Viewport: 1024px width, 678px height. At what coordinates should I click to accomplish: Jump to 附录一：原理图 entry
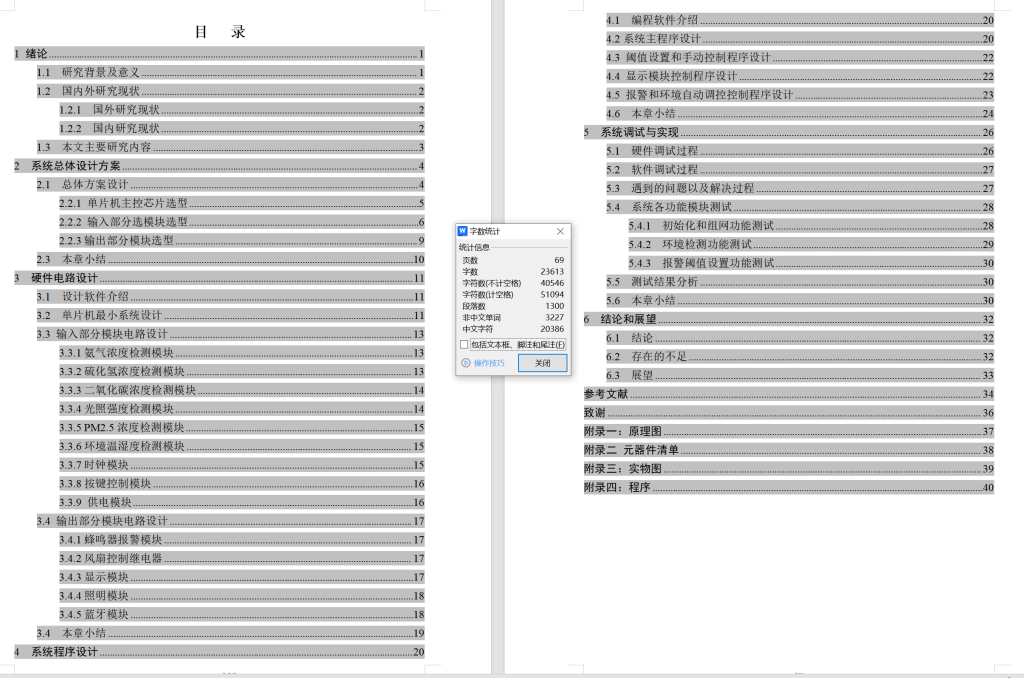point(622,431)
